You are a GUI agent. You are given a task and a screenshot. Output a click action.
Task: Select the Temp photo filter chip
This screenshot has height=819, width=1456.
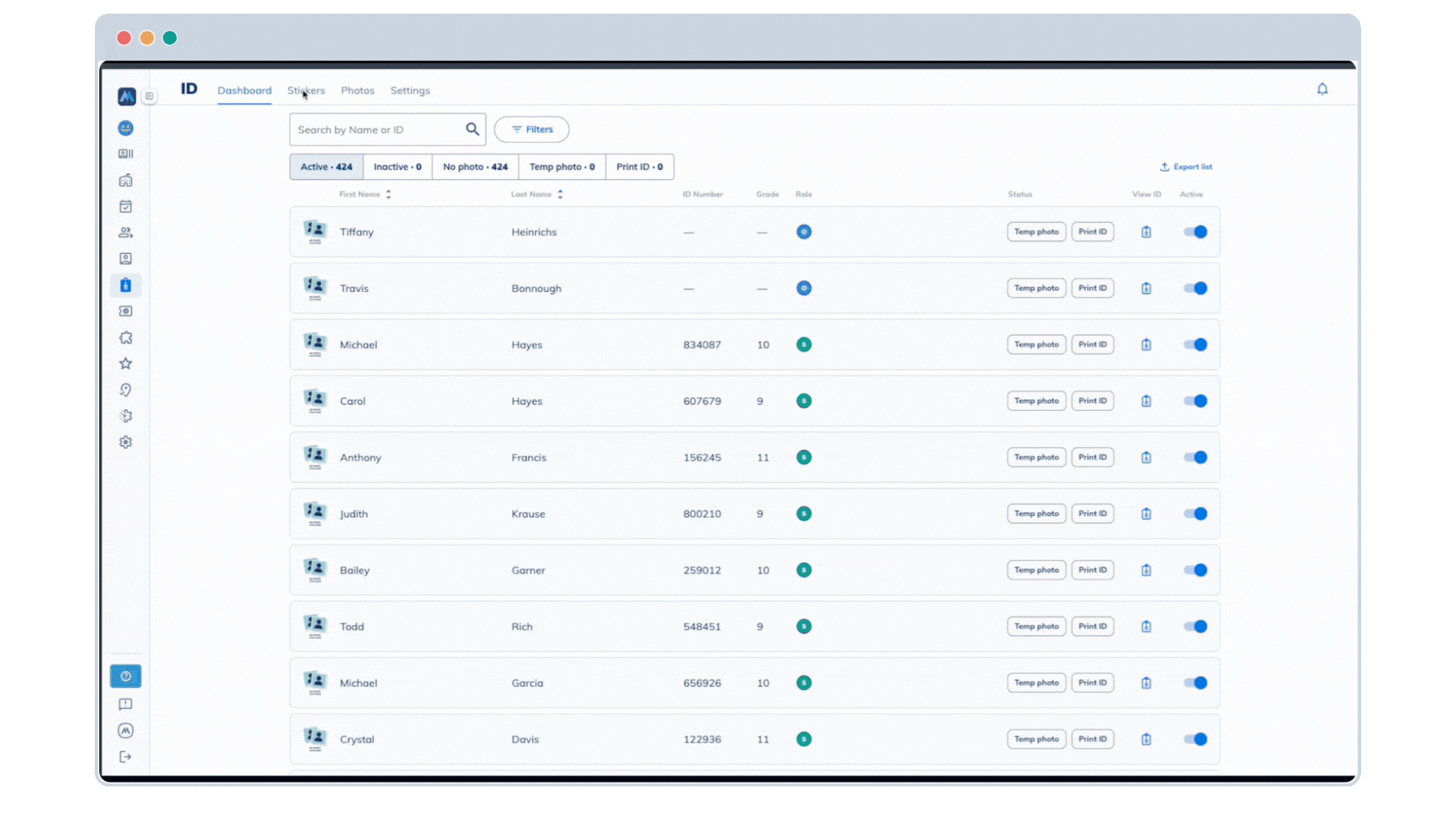[x=561, y=167]
